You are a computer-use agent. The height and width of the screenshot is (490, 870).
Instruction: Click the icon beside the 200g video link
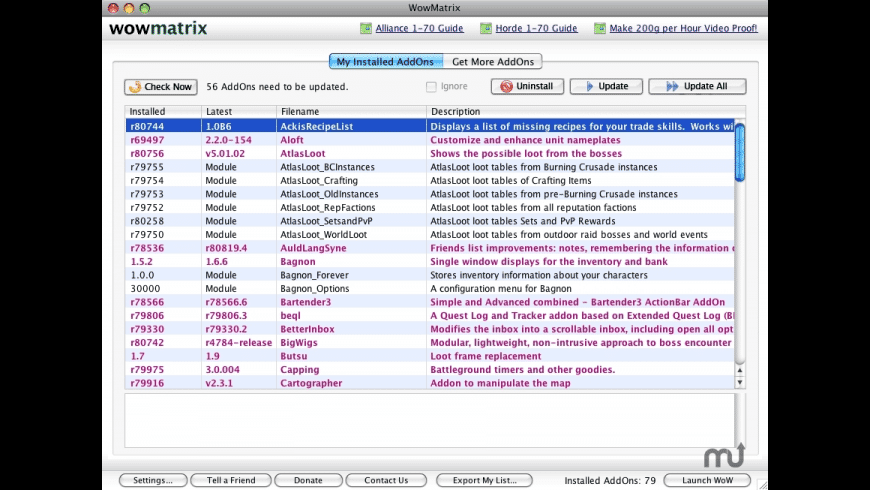click(x=600, y=29)
